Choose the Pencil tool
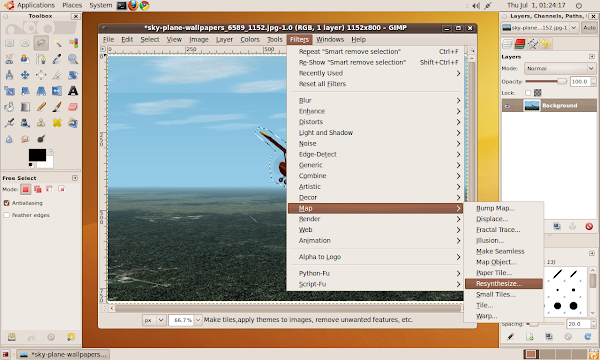This screenshot has width=600, height=360. tap(41, 107)
